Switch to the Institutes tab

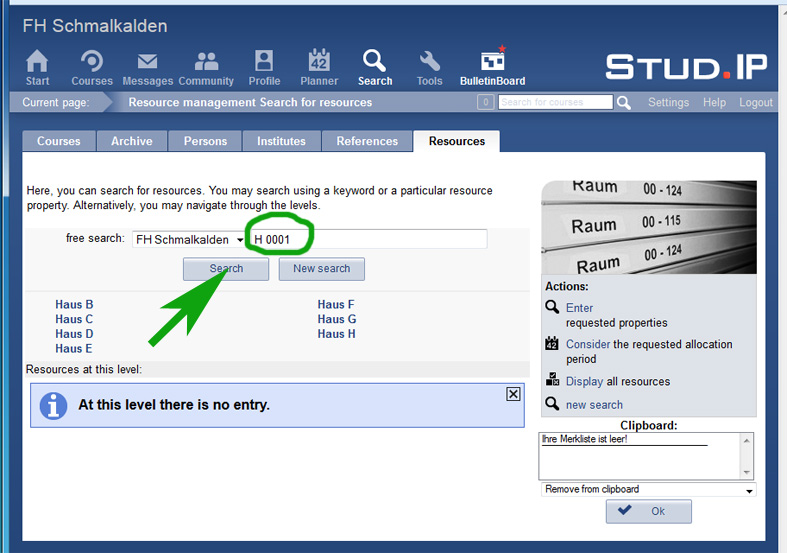point(281,141)
